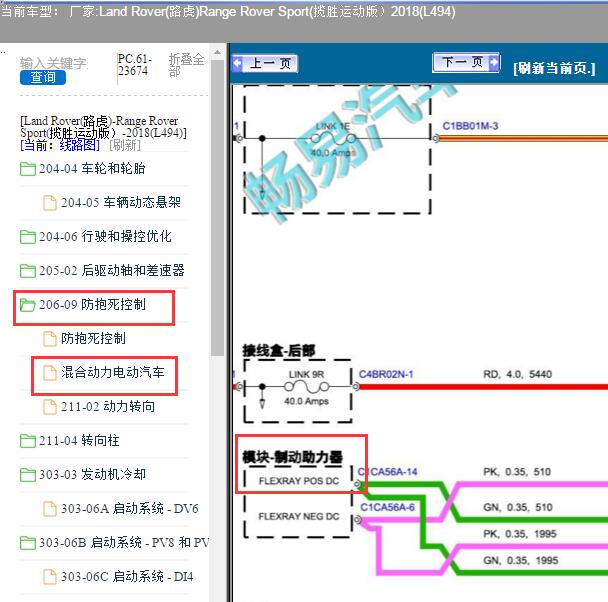Click the FLEXRAY NEG DC pin label
Image resolution: width=608 pixels, height=602 pixels.
pos(299,516)
